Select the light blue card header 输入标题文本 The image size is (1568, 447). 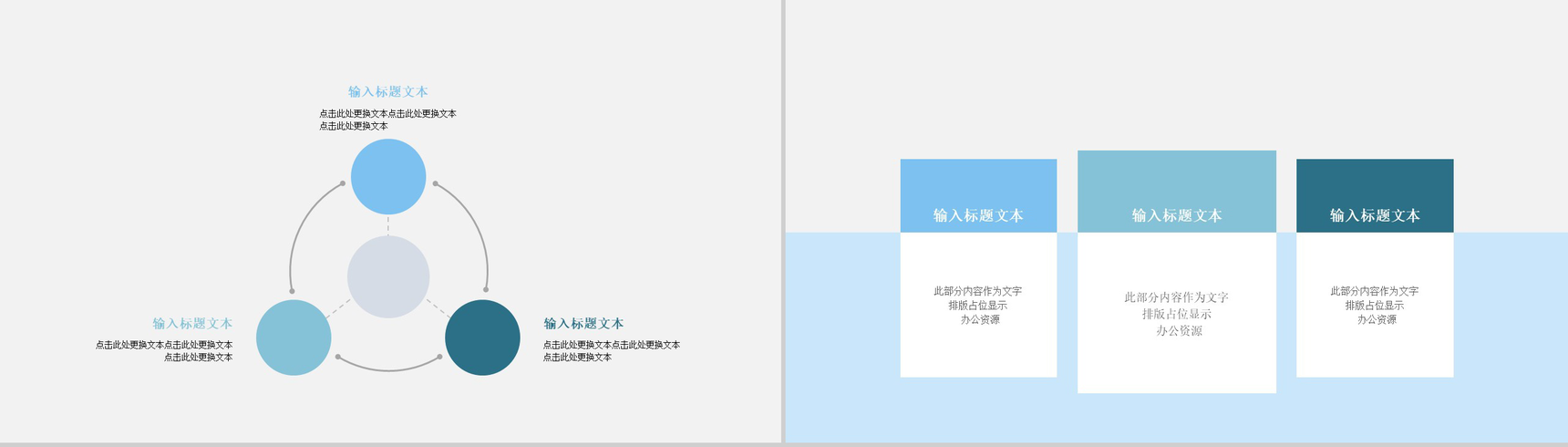(978, 196)
